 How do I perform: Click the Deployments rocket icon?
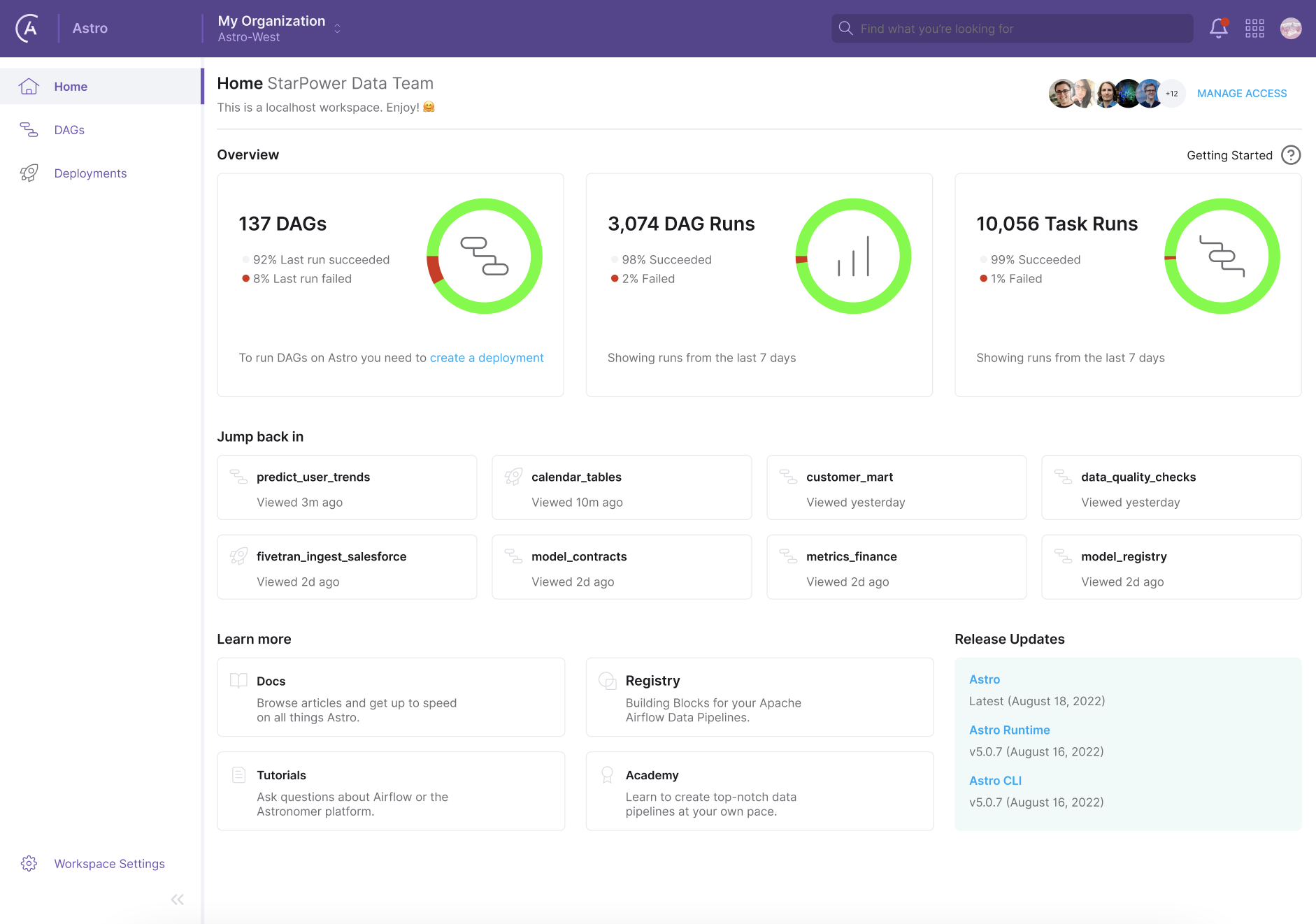point(29,173)
